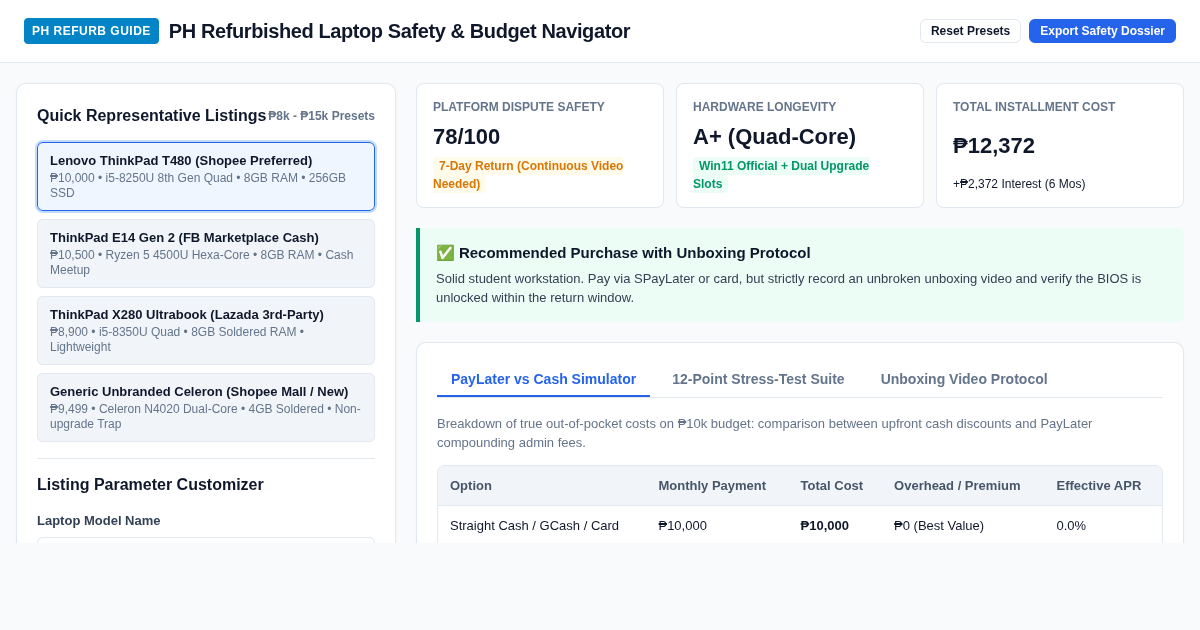This screenshot has height=630, width=1200.
Task: Open the Unboxing Video Protocol tab
Action: 964,379
